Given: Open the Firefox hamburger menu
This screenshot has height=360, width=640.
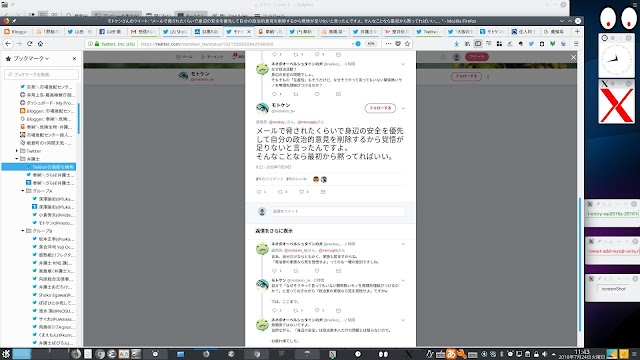Looking at the screenshot, I should [x=576, y=44].
